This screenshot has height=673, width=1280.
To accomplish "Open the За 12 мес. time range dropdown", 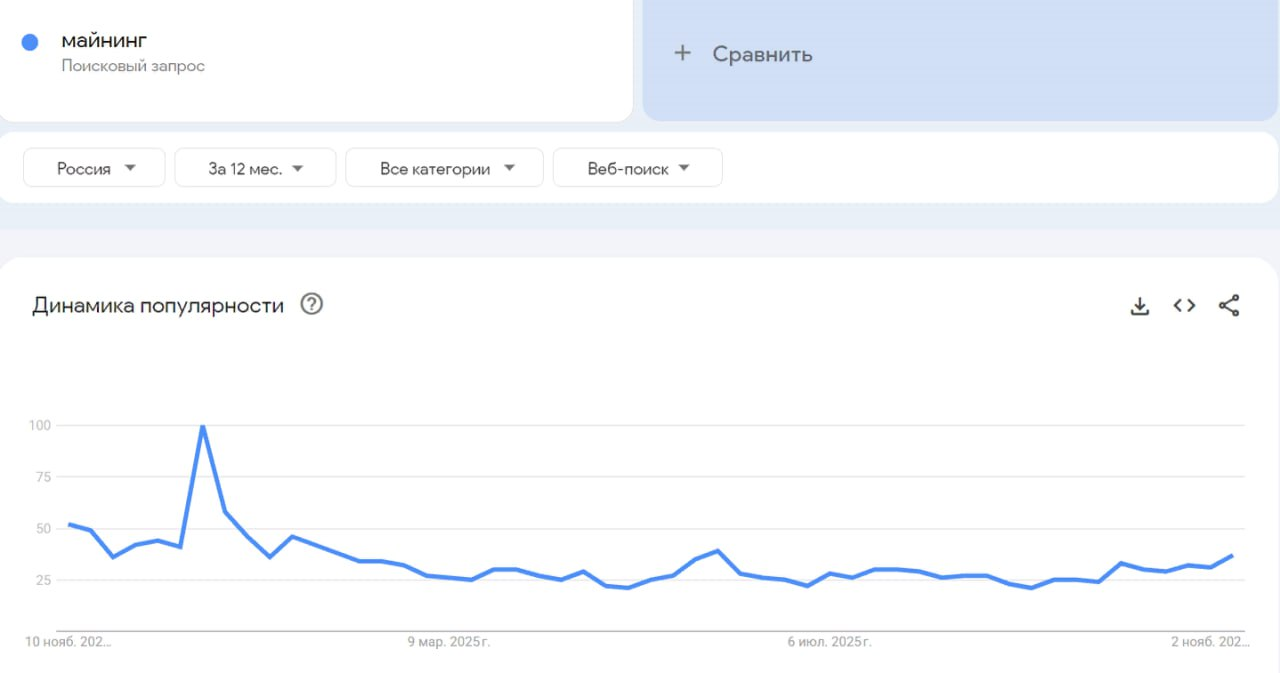I will tap(255, 168).
